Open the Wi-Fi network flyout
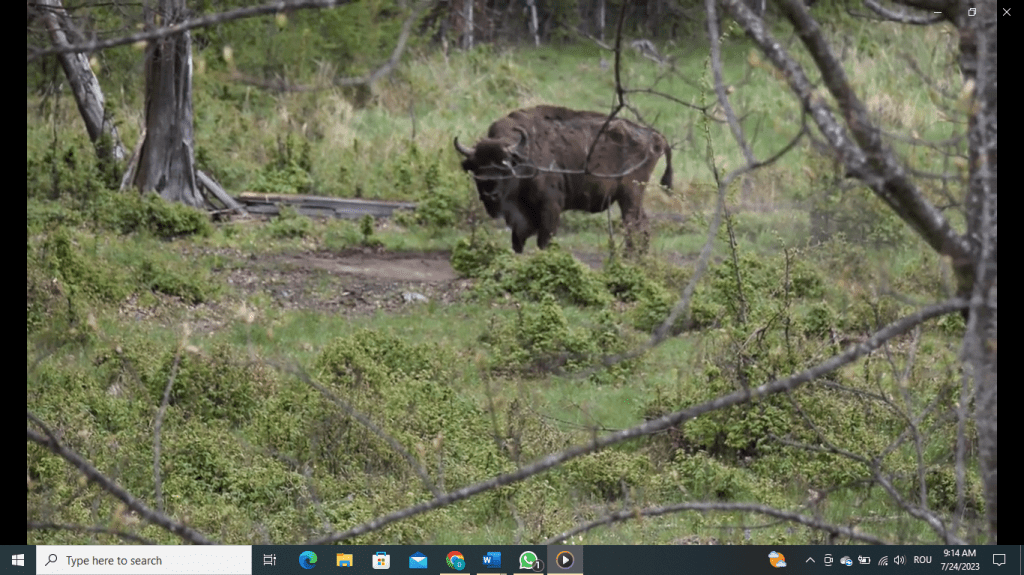 pos(882,560)
